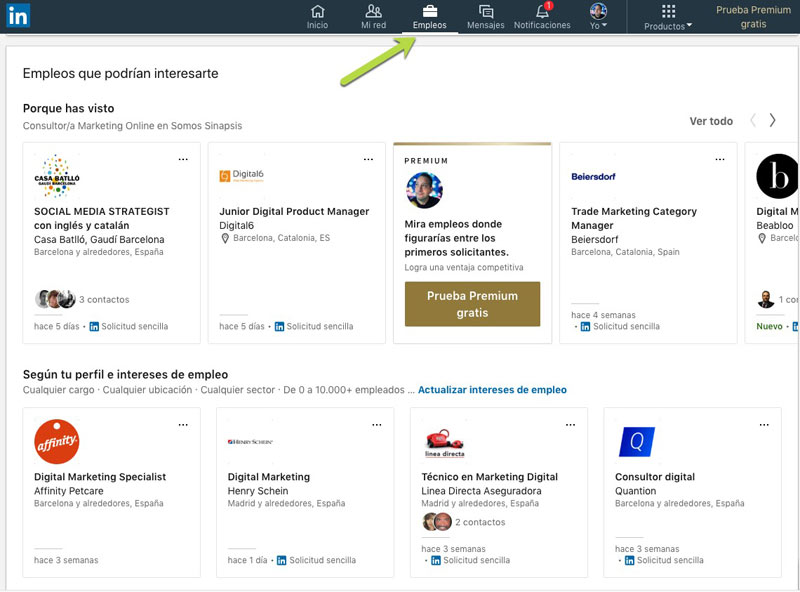
Task: Click 'hace 4 semanas' on Beiersdorf card
Action: pos(603,315)
